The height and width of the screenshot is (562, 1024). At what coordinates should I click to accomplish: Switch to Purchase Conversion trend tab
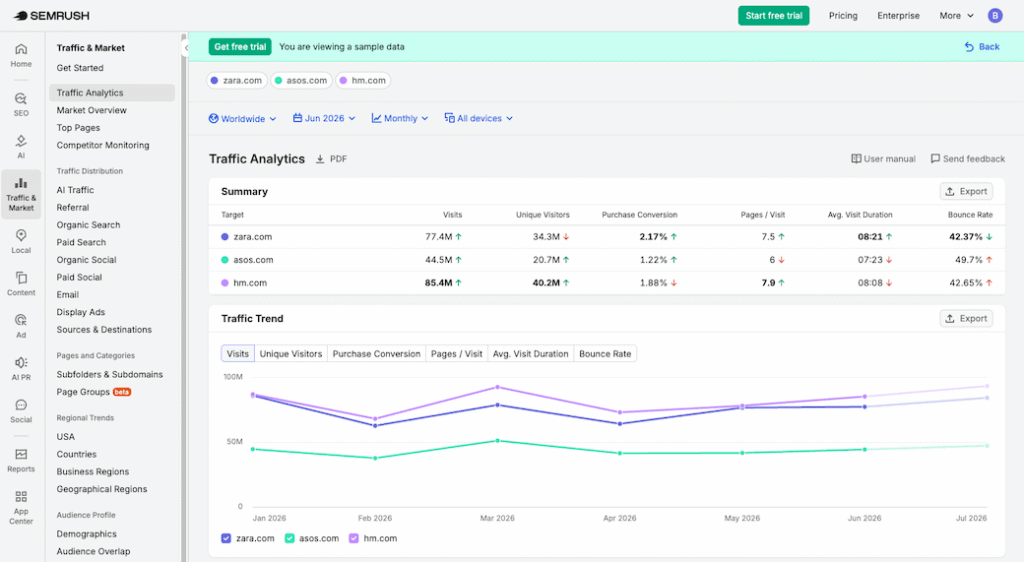tap(376, 354)
